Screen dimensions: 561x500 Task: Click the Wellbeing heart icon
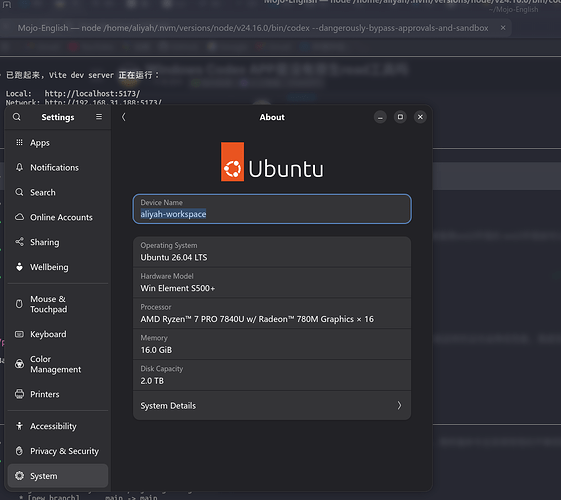(x=19, y=267)
